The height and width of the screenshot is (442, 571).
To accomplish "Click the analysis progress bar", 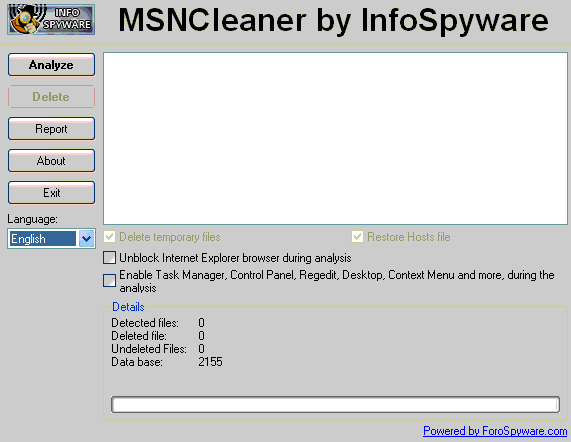I will tap(335, 404).
